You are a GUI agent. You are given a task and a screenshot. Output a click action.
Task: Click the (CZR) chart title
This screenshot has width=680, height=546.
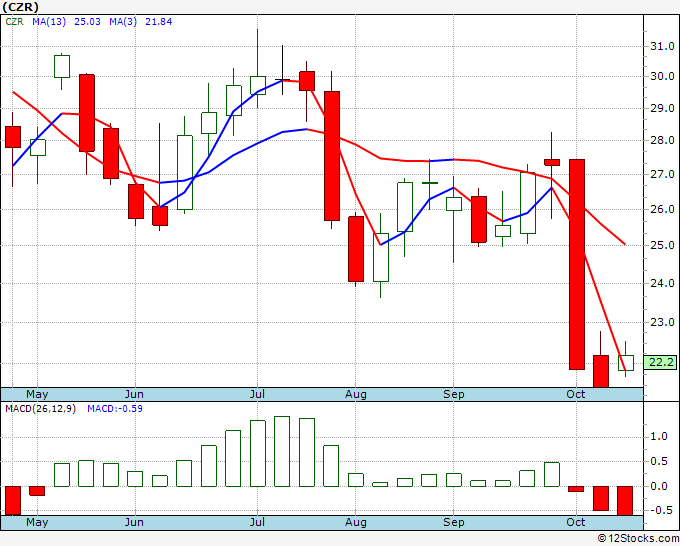pos(20,7)
